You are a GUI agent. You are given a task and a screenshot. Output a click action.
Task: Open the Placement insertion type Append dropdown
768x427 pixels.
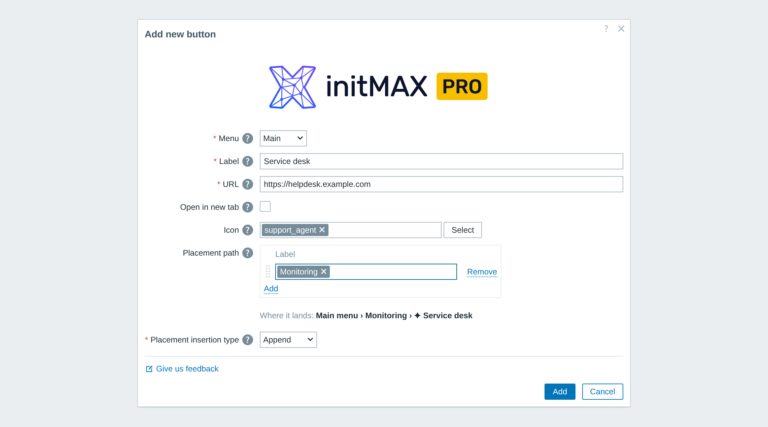(288, 340)
